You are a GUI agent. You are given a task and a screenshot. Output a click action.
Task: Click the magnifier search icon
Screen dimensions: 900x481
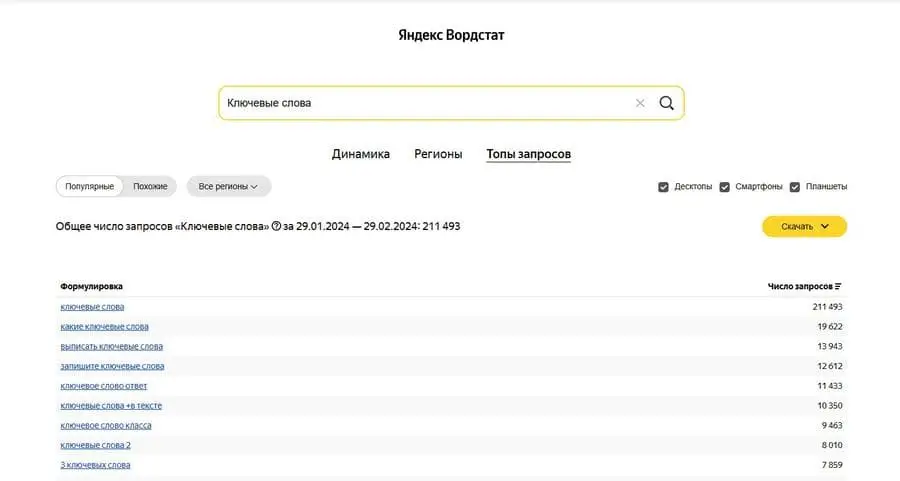click(666, 103)
